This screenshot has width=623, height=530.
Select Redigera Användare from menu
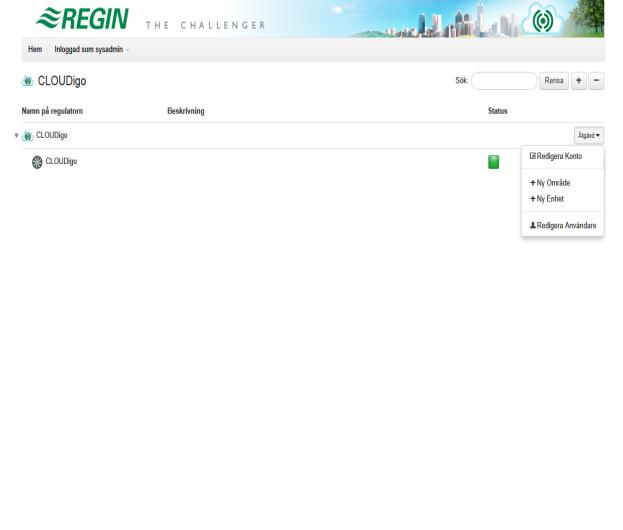point(563,225)
